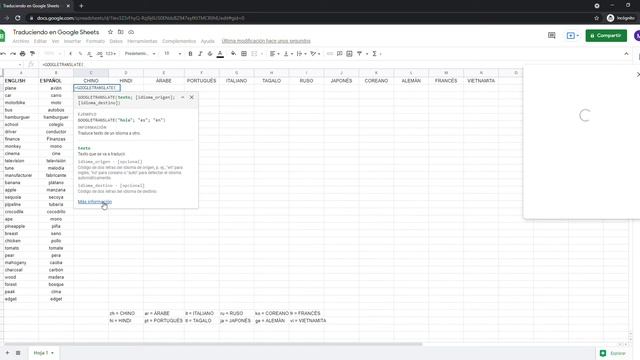This screenshot has height=360, width=640.
Task: Open the Ayuda menu
Action: coord(207,41)
